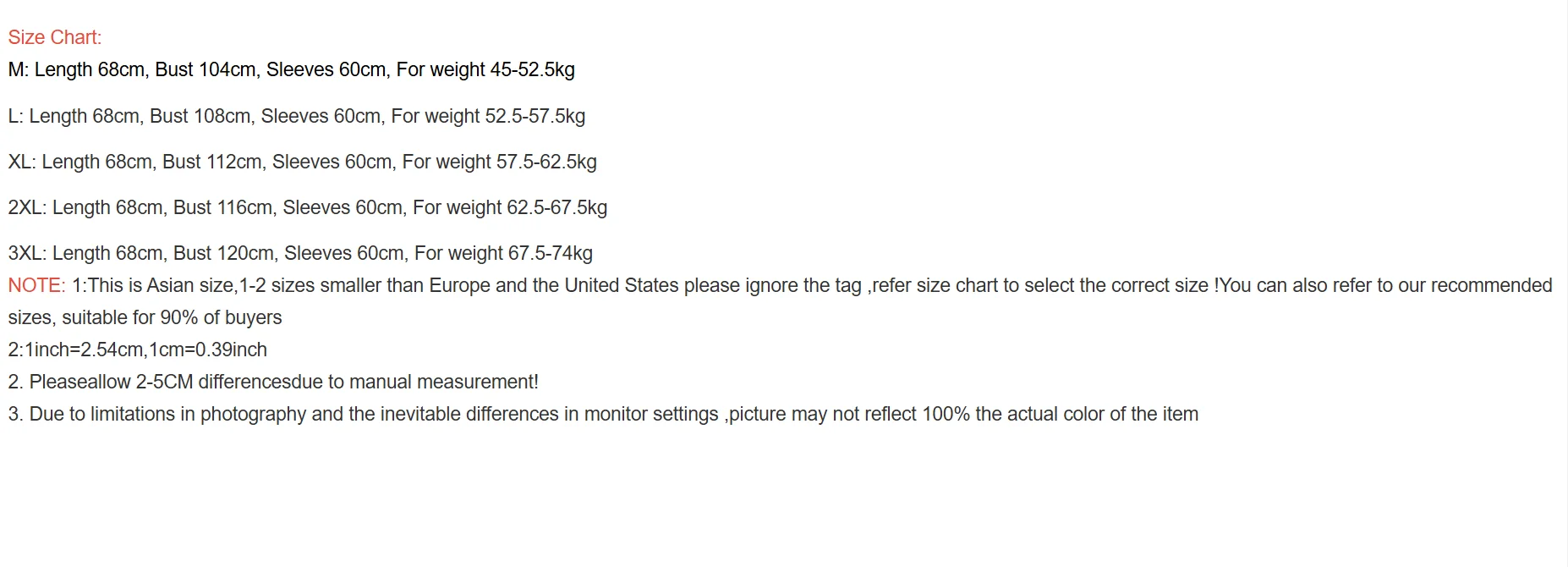Viewport: 1568px width, 567px height.
Task: Click 'For weight 67.5-74kg' text
Action: click(x=503, y=253)
